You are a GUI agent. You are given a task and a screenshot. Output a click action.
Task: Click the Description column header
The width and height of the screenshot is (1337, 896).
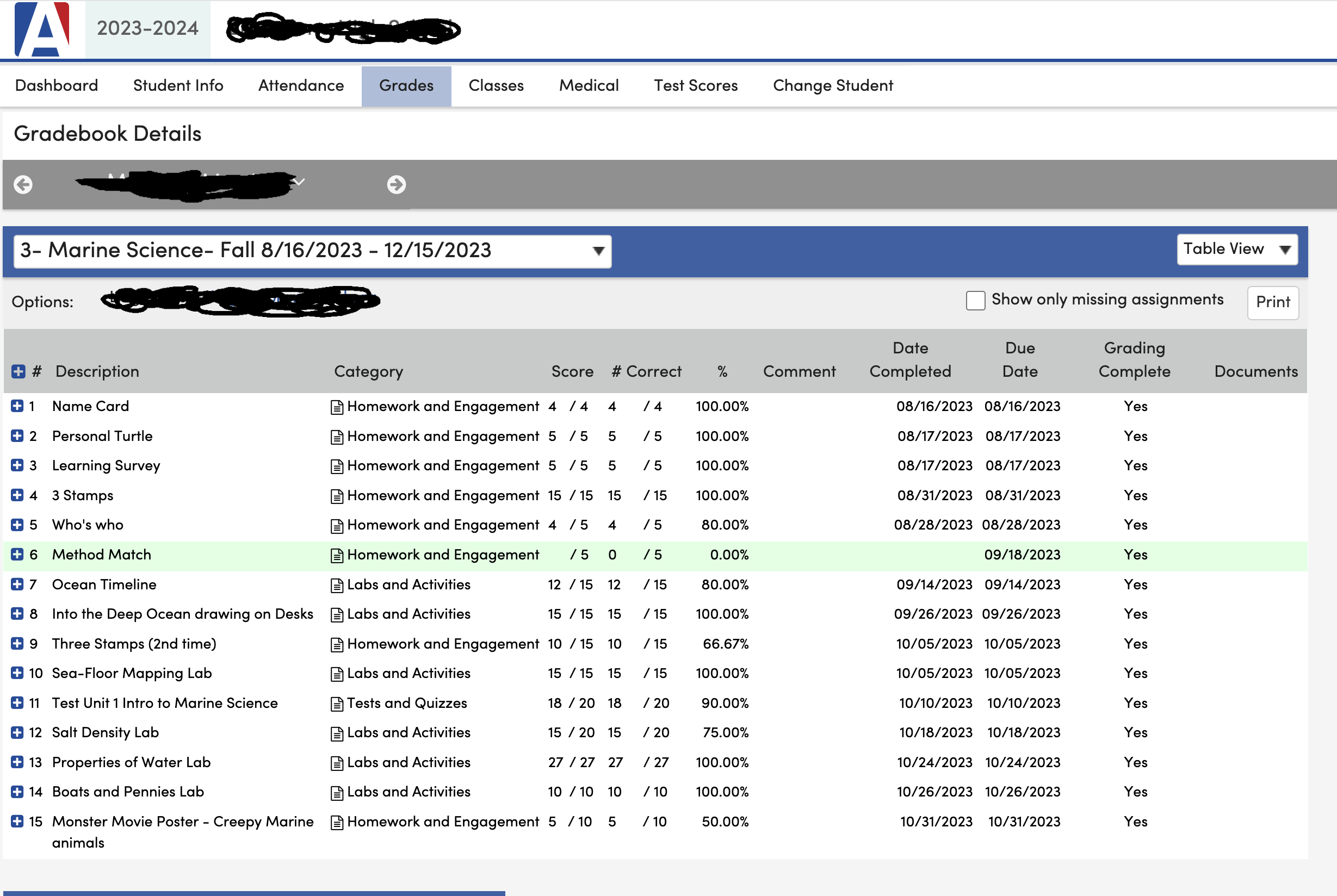point(97,371)
